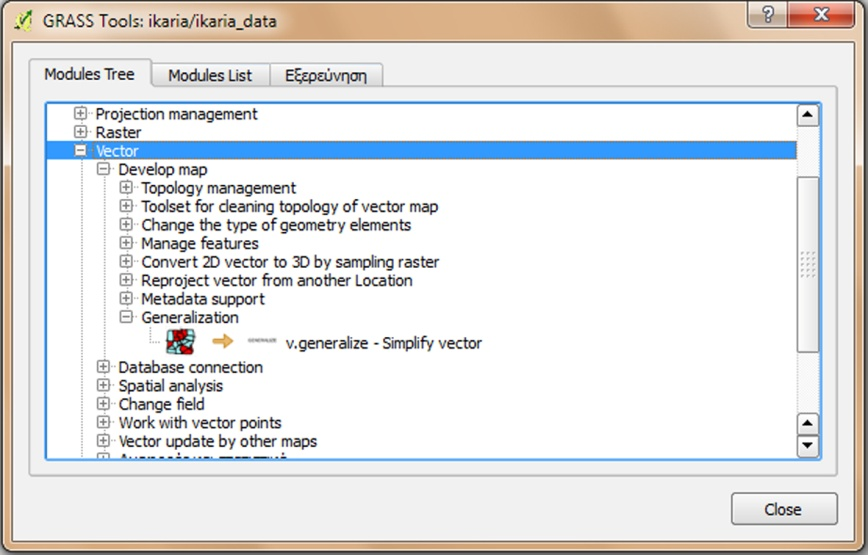This screenshot has height=555, width=868.
Task: Click the scrollbar down arrow at bottom
Action: coord(808,445)
